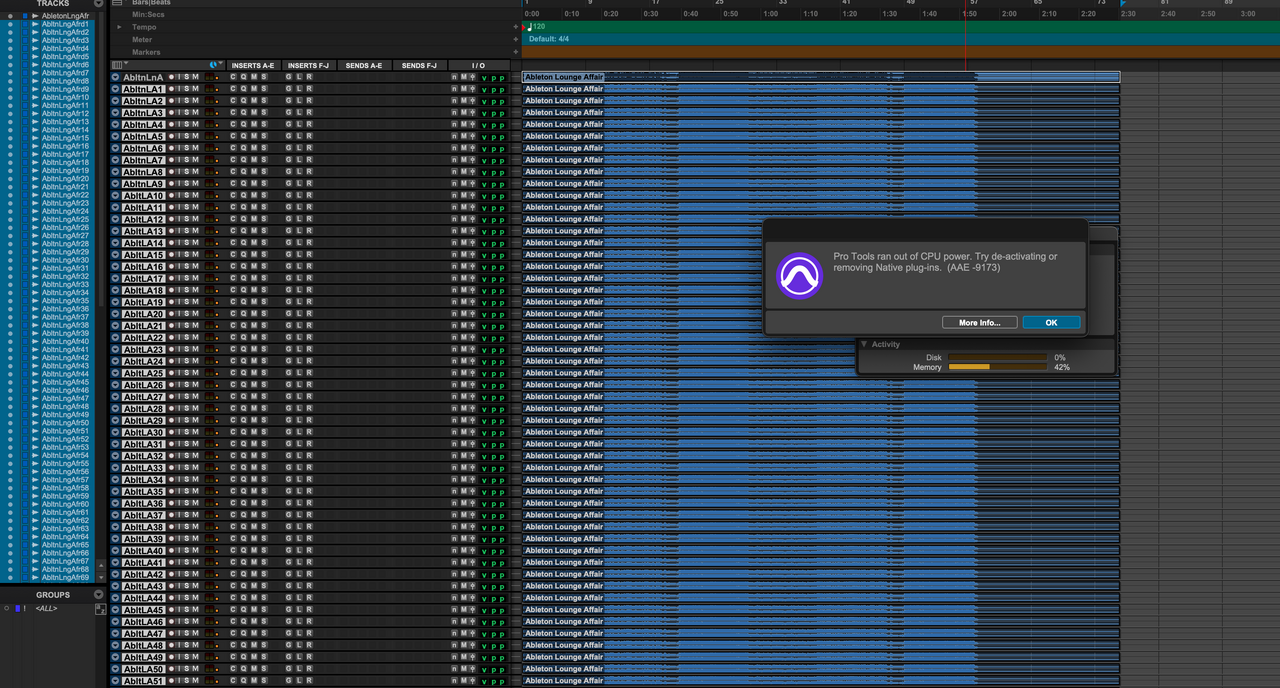
Task: Click insert C on track AbltnLA1
Action: [x=233, y=89]
